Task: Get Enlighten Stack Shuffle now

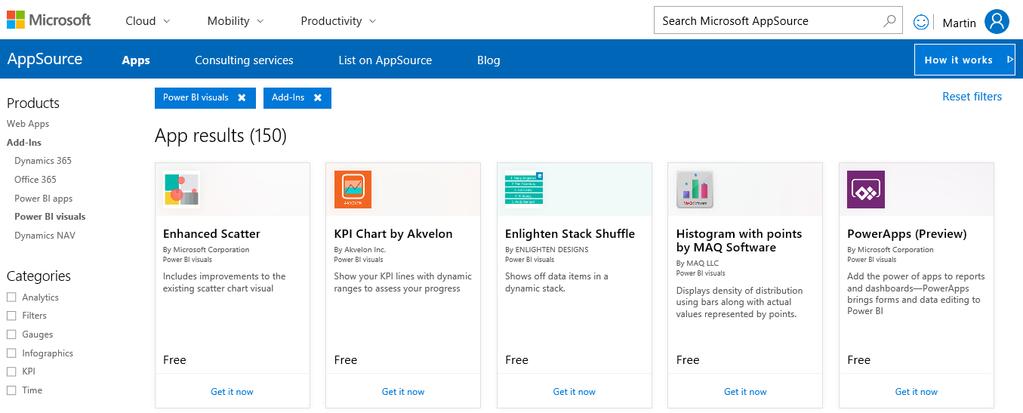Action: tap(573, 391)
